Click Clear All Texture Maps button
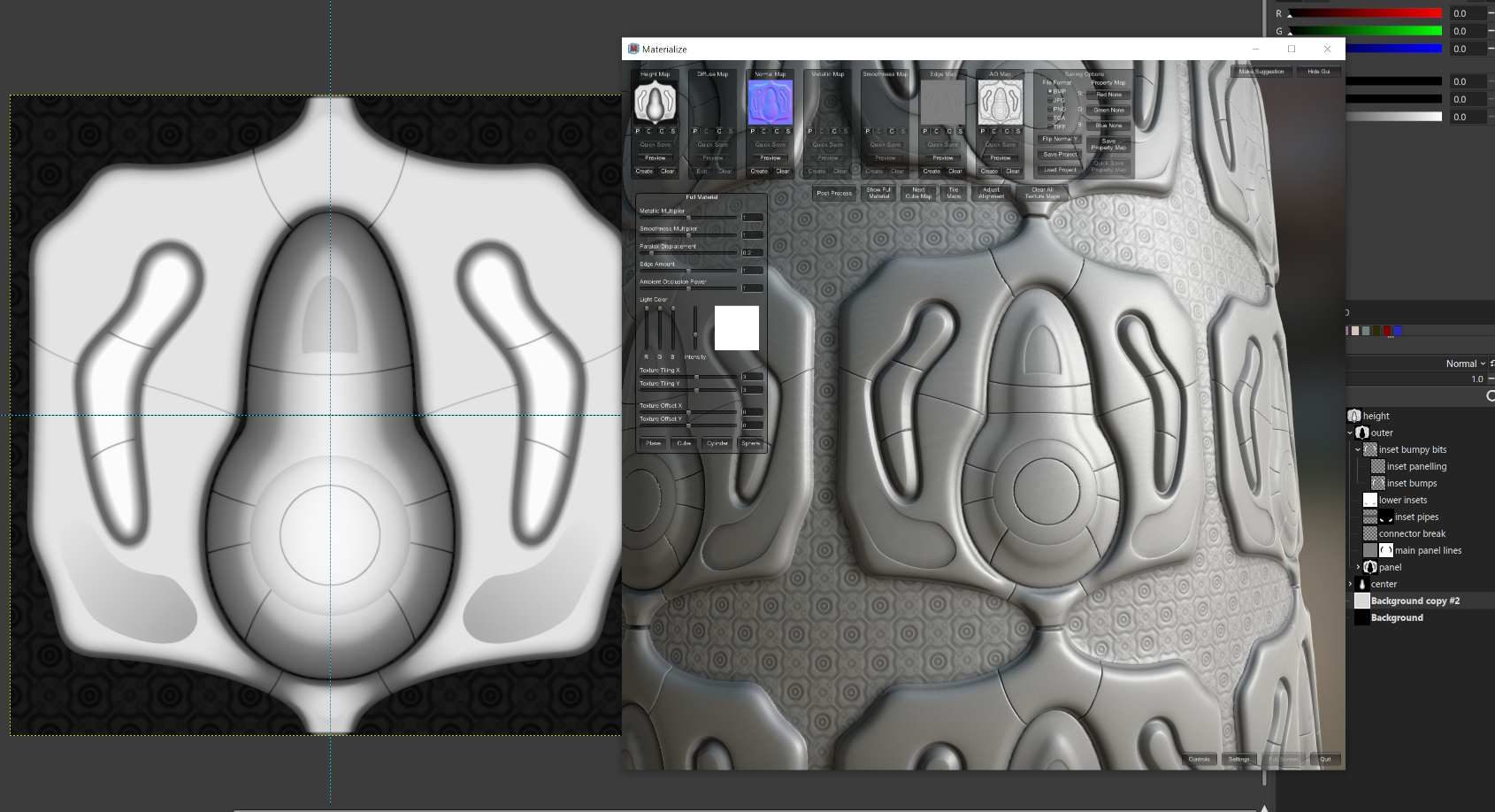This screenshot has height=812, width=1495. click(x=1042, y=193)
